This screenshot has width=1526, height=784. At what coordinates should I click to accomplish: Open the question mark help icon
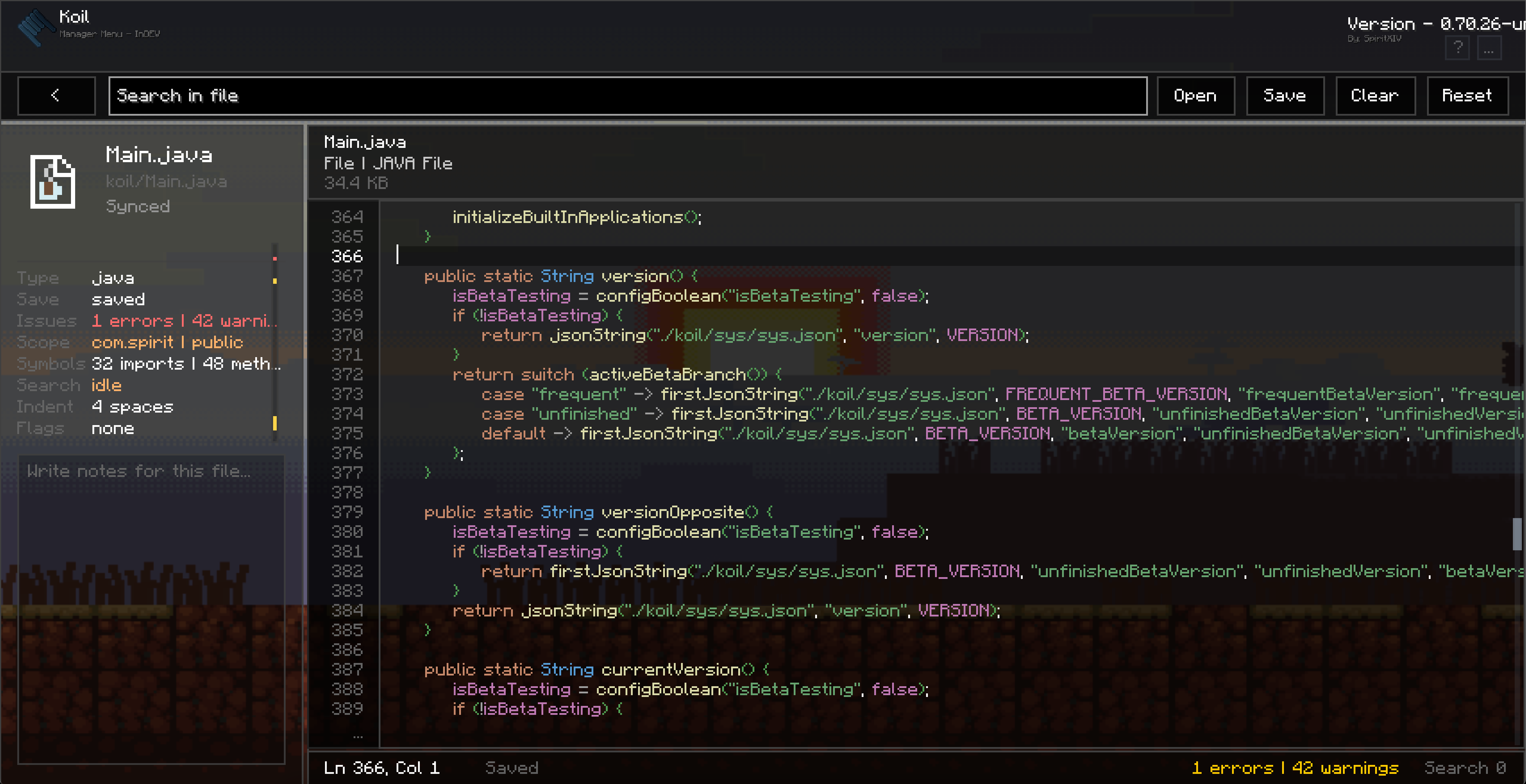tap(1457, 48)
